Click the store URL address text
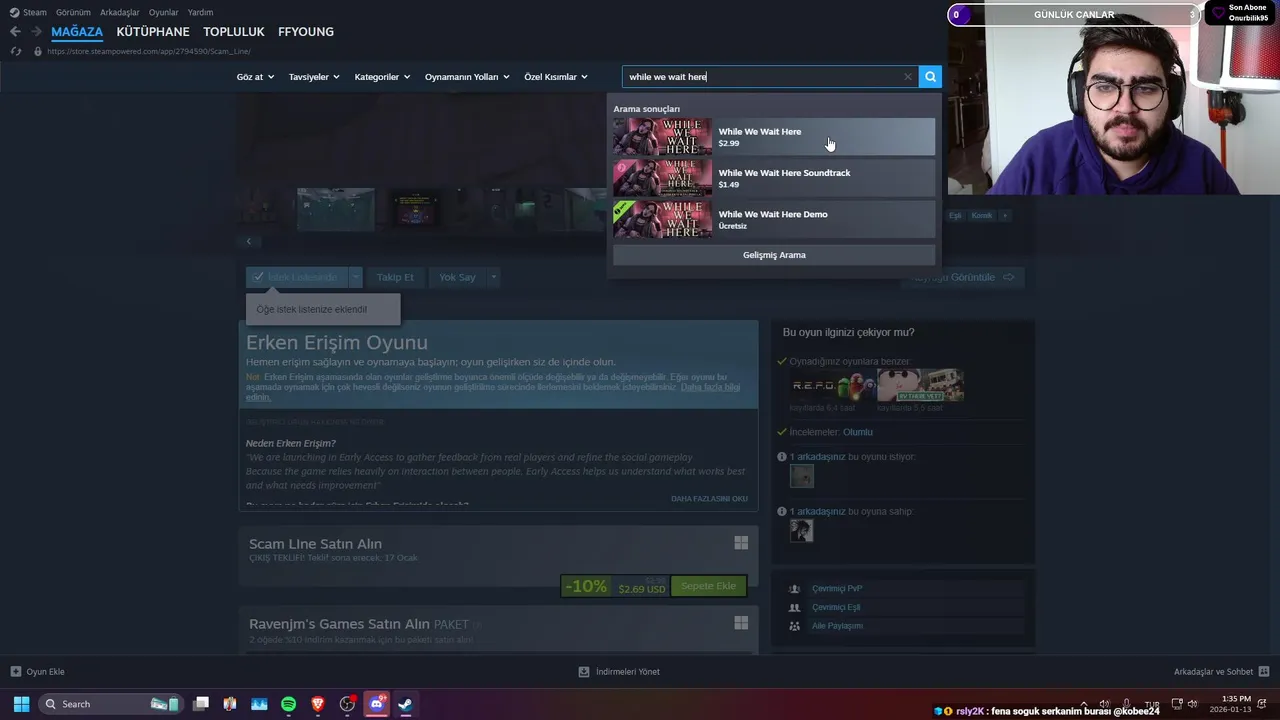 point(149,51)
